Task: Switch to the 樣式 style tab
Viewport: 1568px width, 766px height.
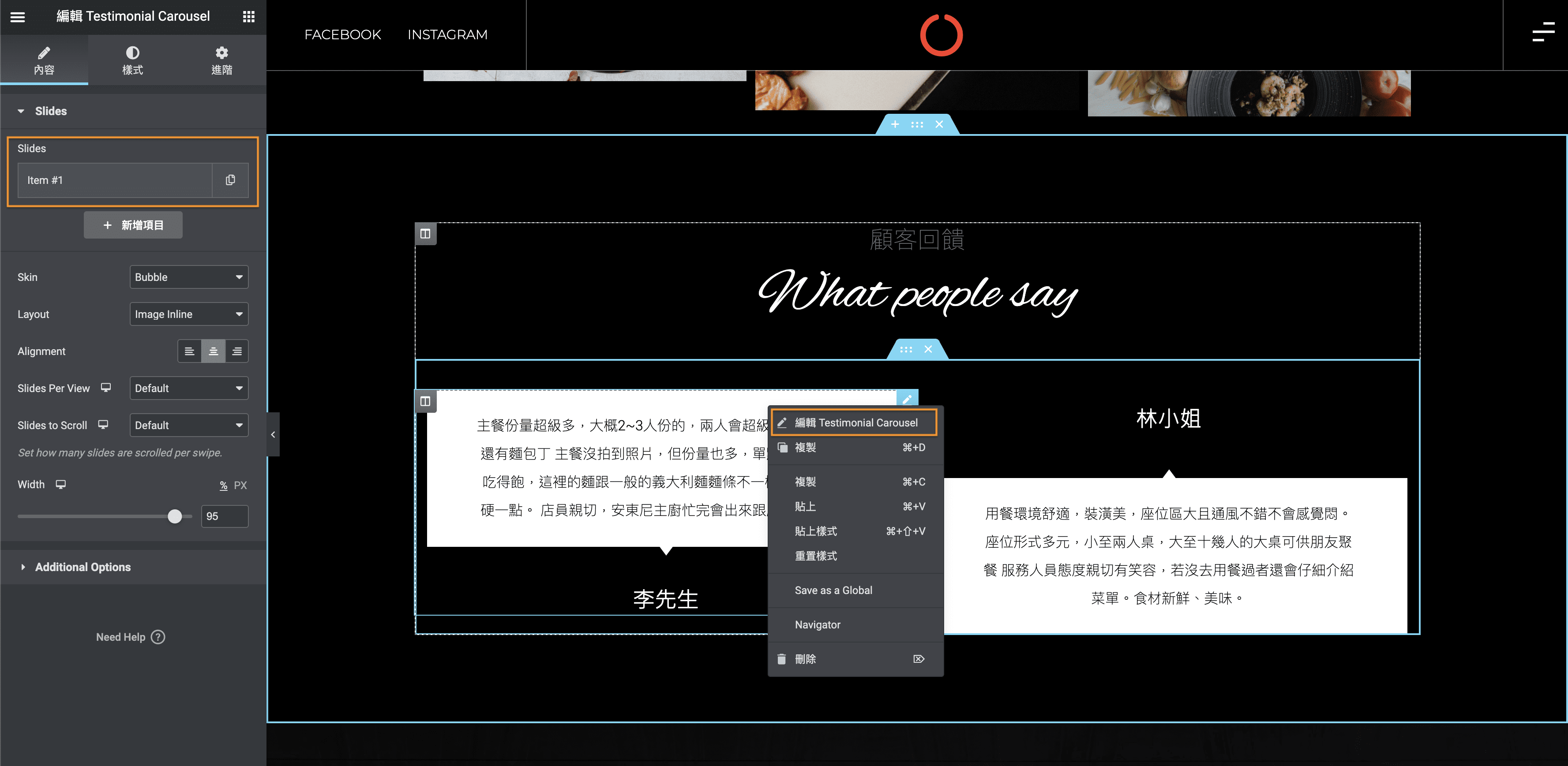Action: (132, 60)
